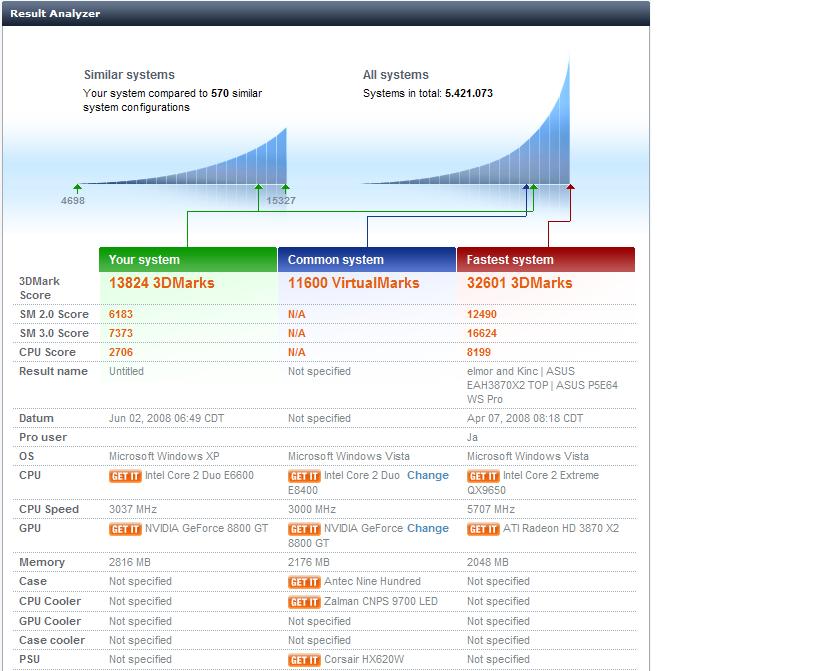Click the 32601 3DMarks score
The height and width of the screenshot is (671, 840).
(x=520, y=283)
